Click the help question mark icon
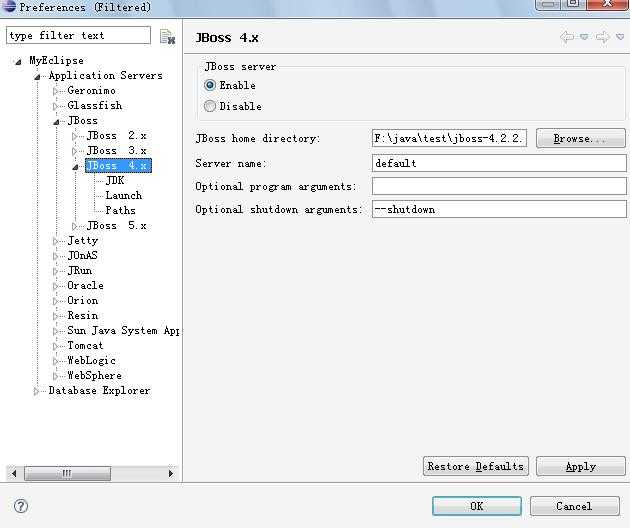The image size is (630, 528). click(21, 506)
